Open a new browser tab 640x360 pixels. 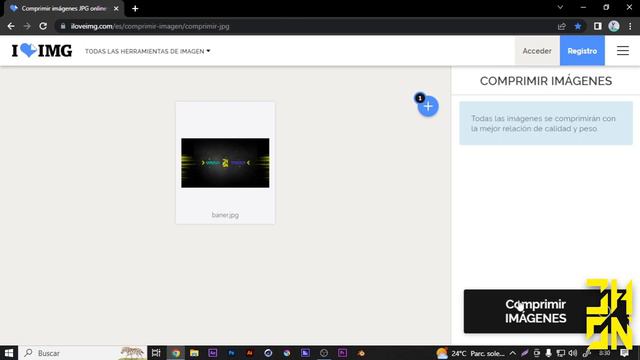point(135,9)
